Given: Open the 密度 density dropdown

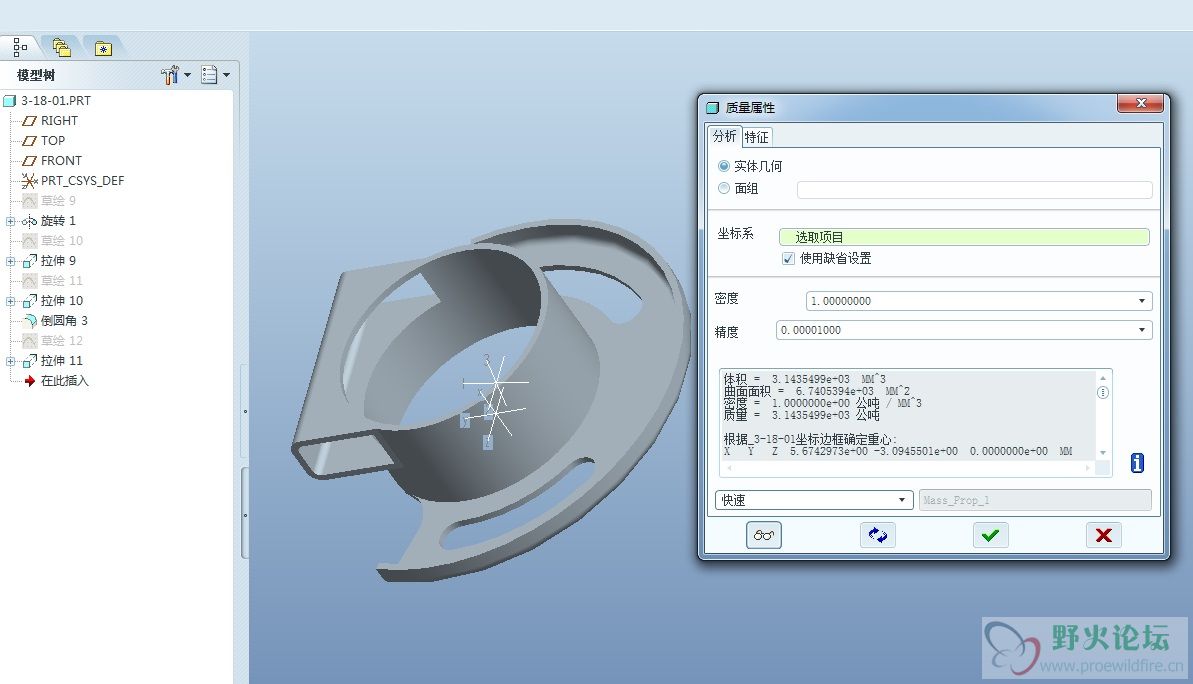Looking at the screenshot, I should [x=1141, y=301].
